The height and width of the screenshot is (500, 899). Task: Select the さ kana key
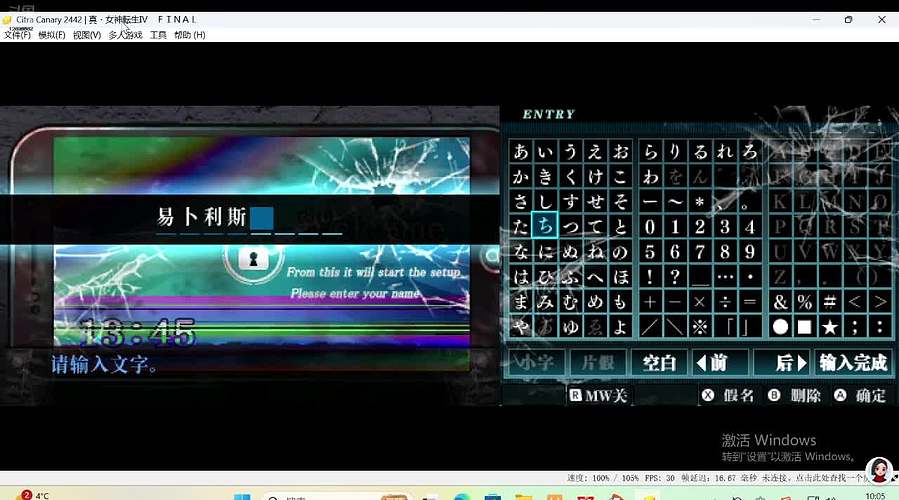pos(521,201)
